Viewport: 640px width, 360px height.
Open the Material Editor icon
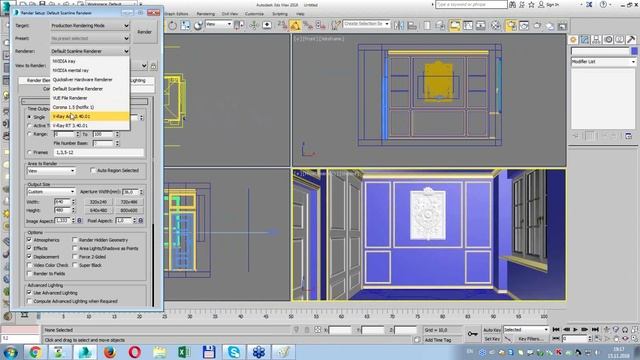(496, 25)
